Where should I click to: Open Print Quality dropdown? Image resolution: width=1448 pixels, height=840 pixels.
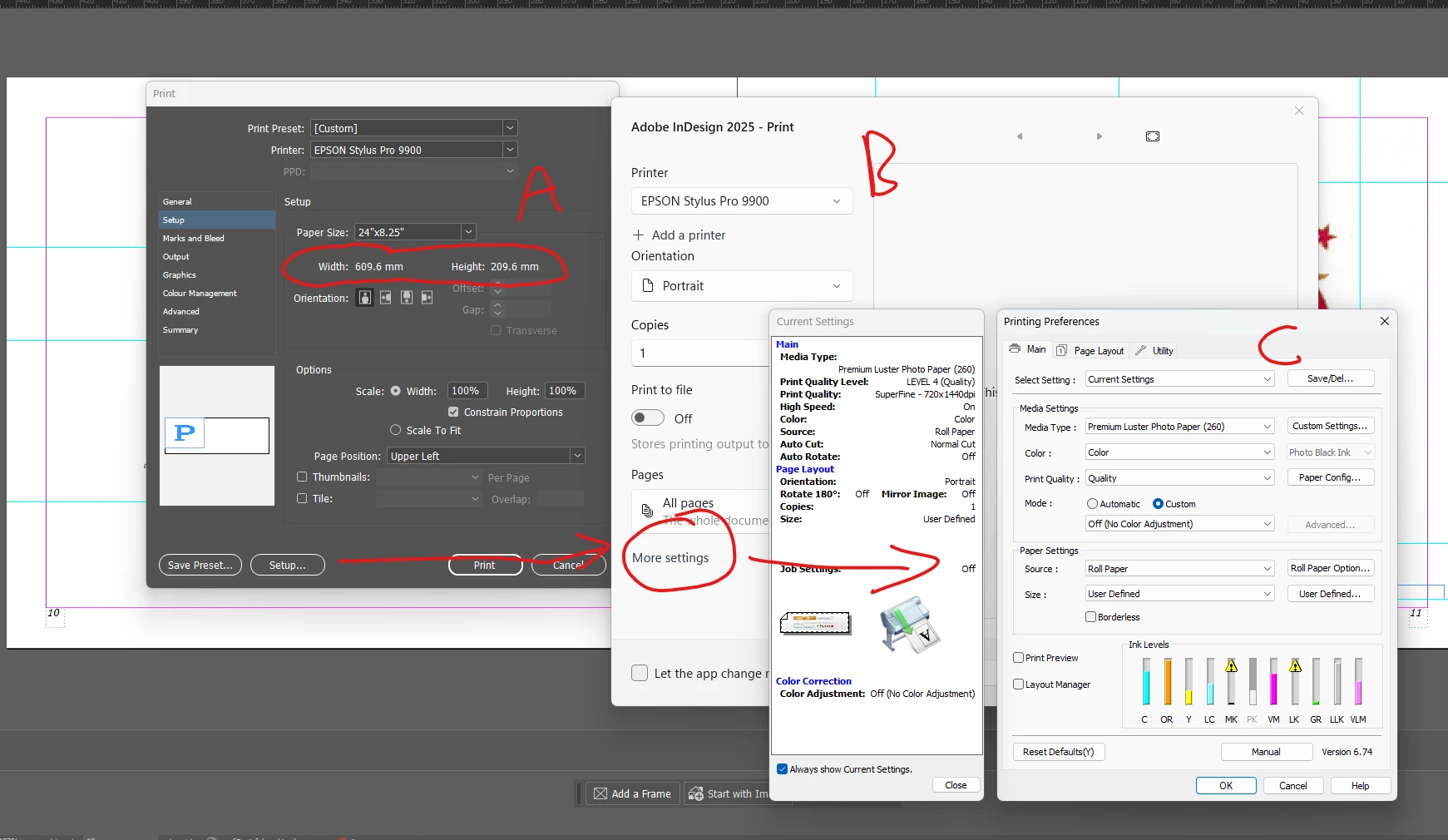pos(1179,478)
